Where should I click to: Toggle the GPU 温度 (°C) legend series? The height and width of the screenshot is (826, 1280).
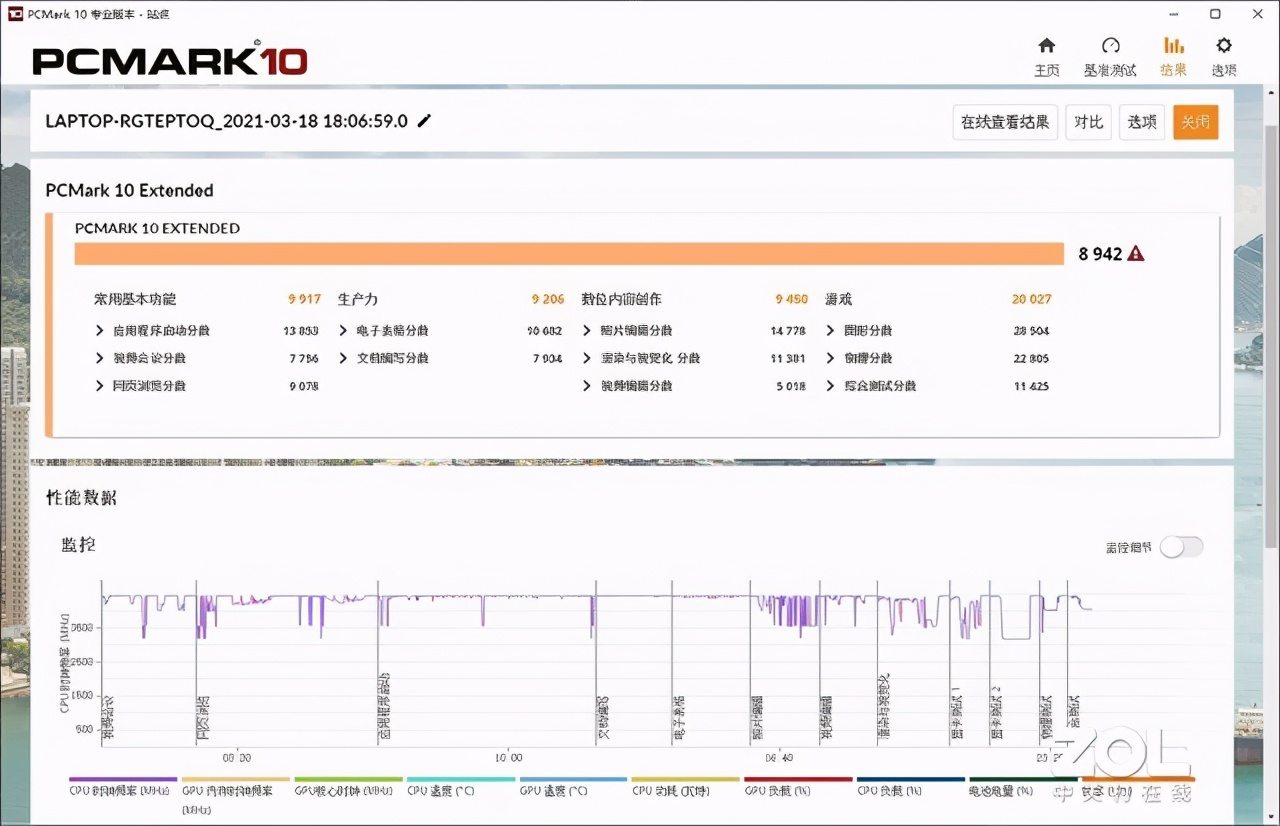coord(574,785)
